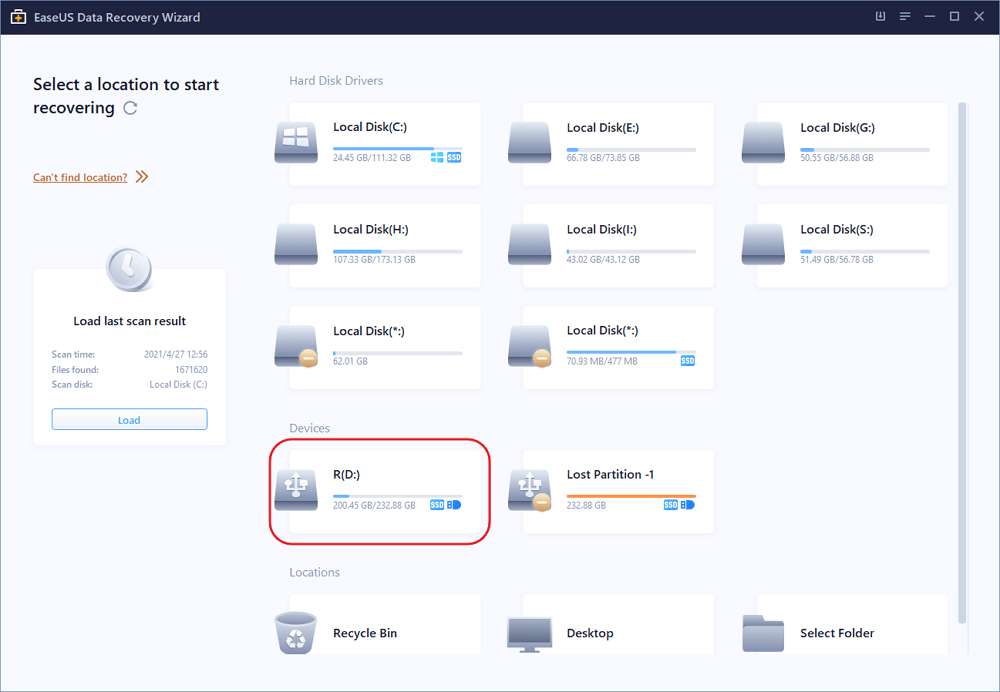Open the Recycle Bin location
Screen dimensions: 1000x692
(296, 633)
